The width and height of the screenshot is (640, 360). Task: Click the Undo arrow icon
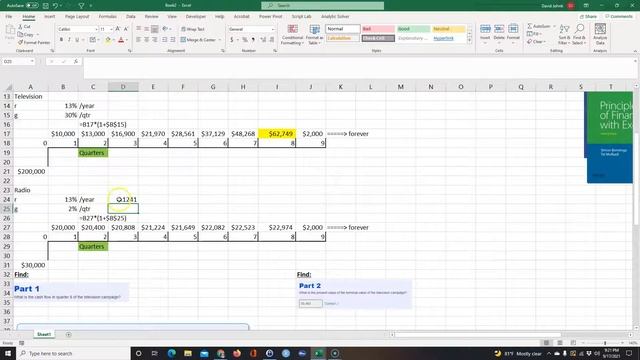55,6
